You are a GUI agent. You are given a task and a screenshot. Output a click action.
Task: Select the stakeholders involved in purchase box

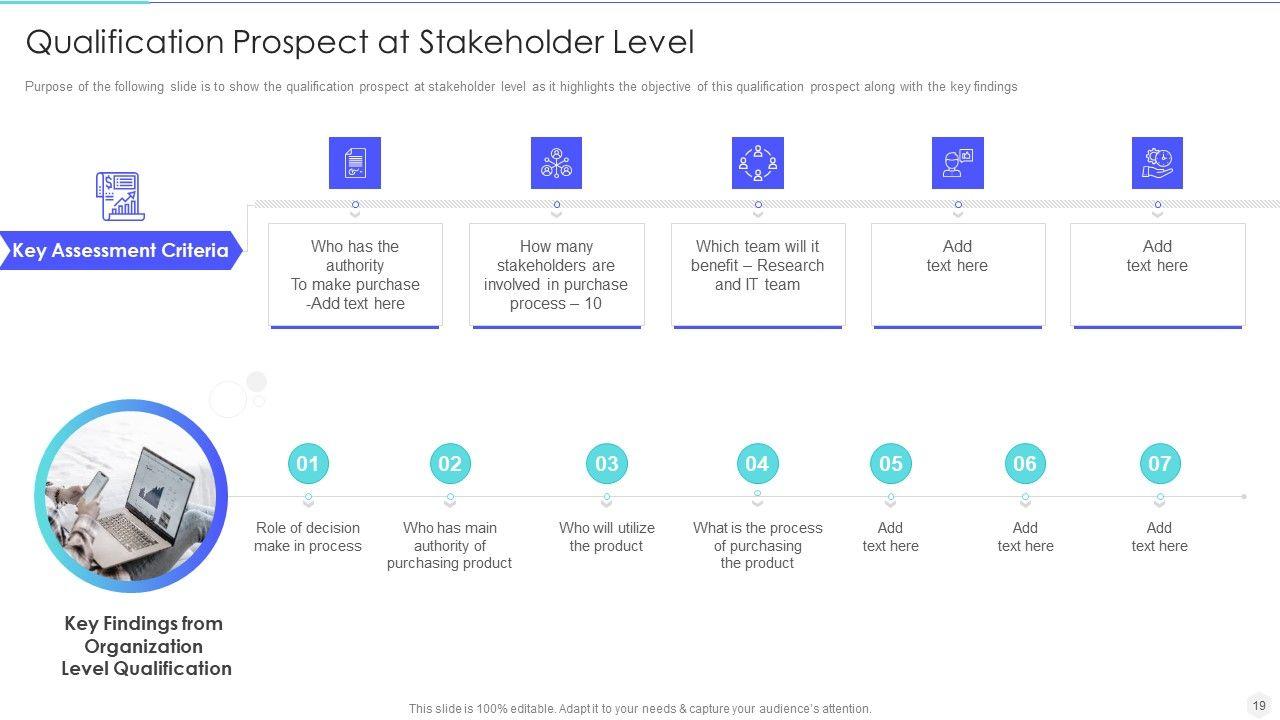point(556,275)
